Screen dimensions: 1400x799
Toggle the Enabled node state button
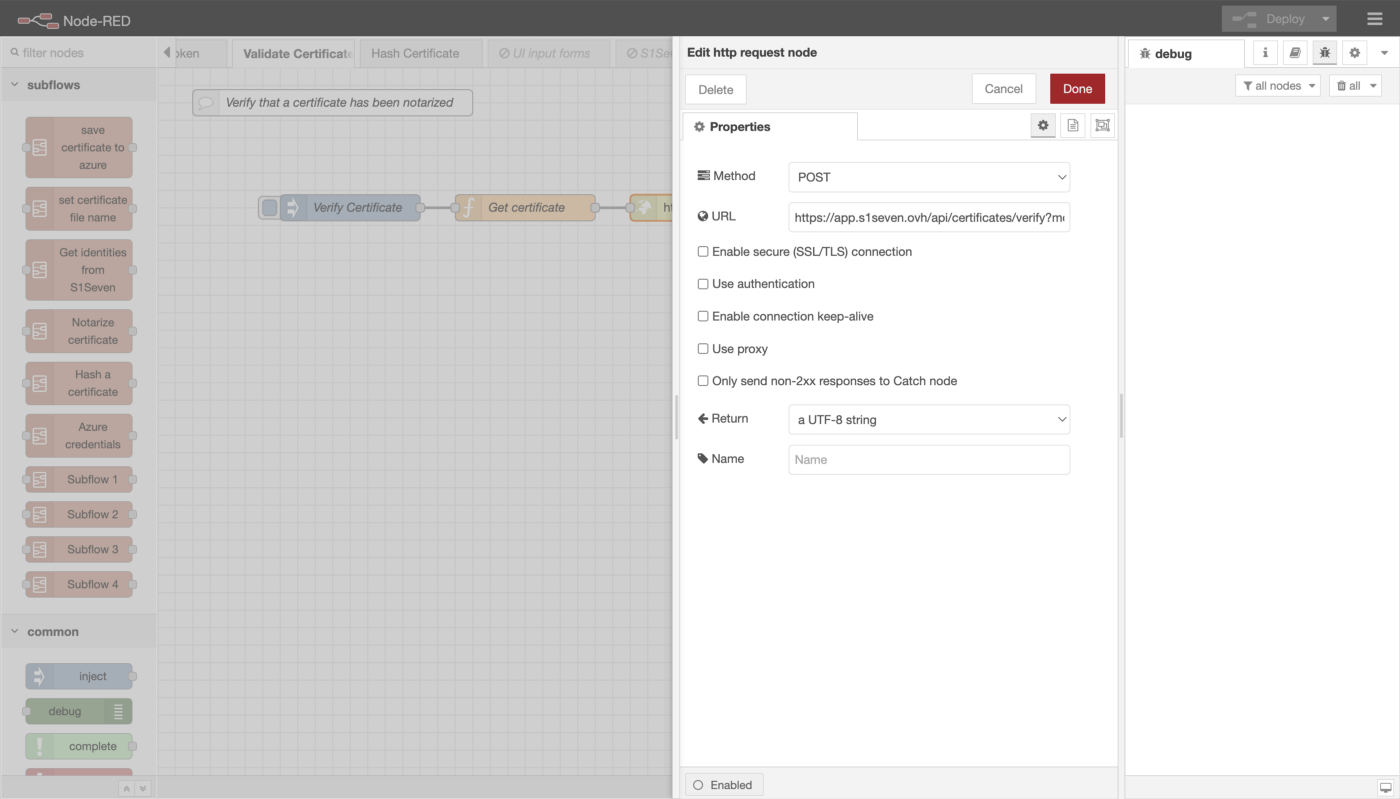pos(723,785)
